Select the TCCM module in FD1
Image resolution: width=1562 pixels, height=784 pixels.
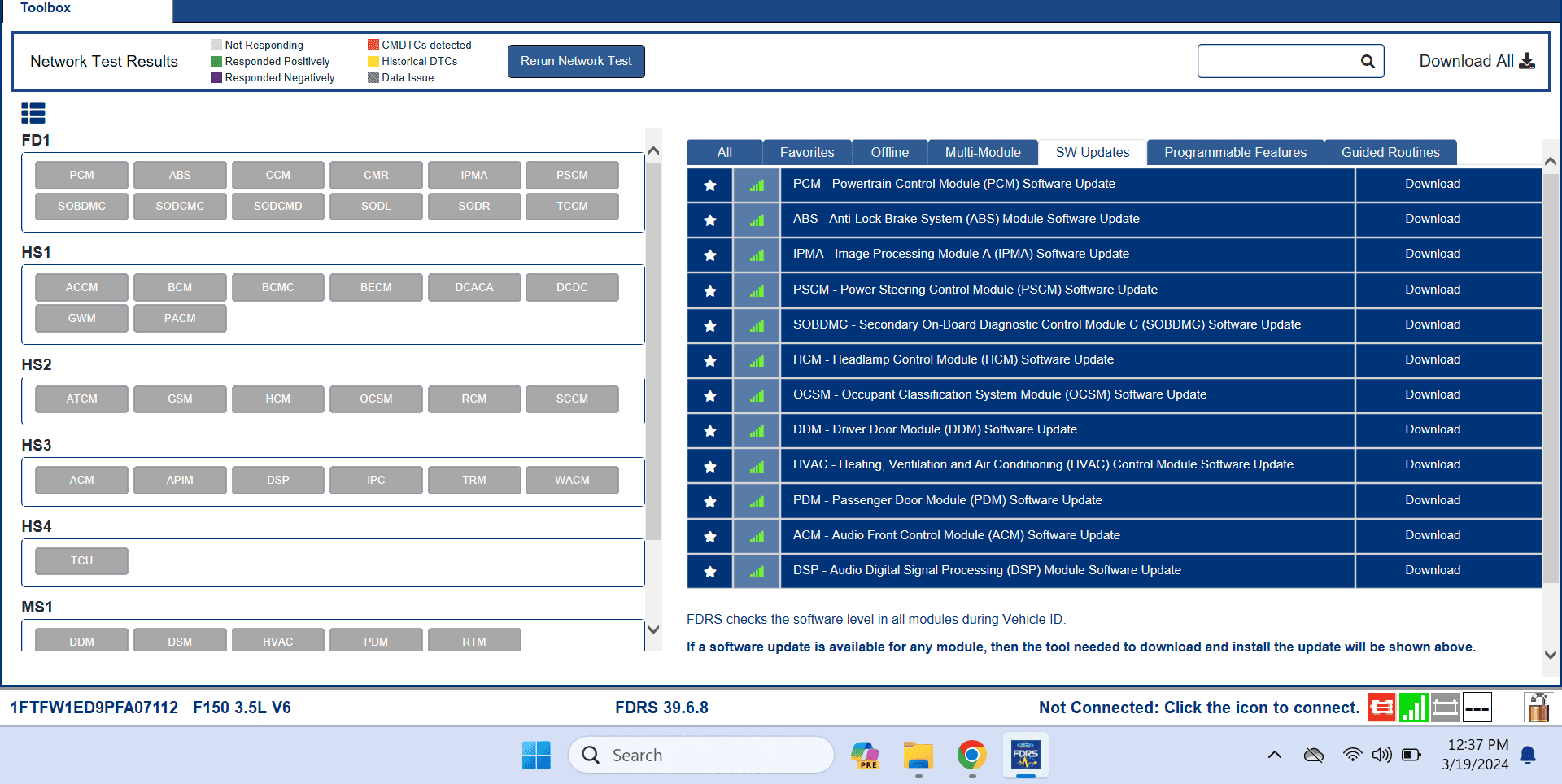[x=572, y=206]
